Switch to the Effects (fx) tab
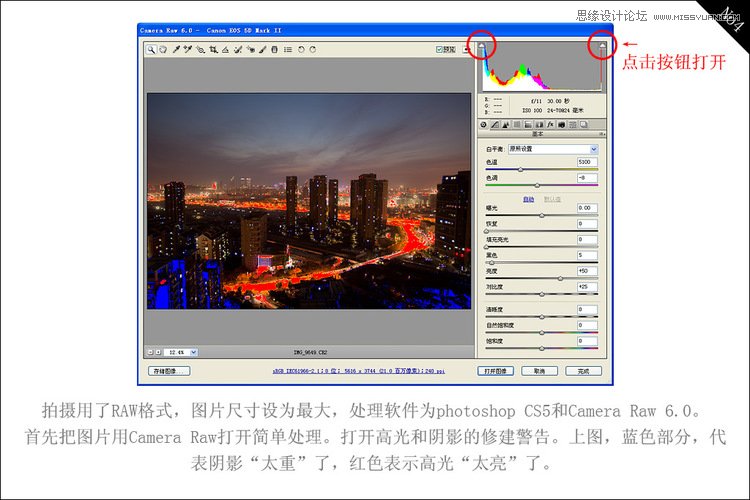750x500 pixels. tap(550, 124)
